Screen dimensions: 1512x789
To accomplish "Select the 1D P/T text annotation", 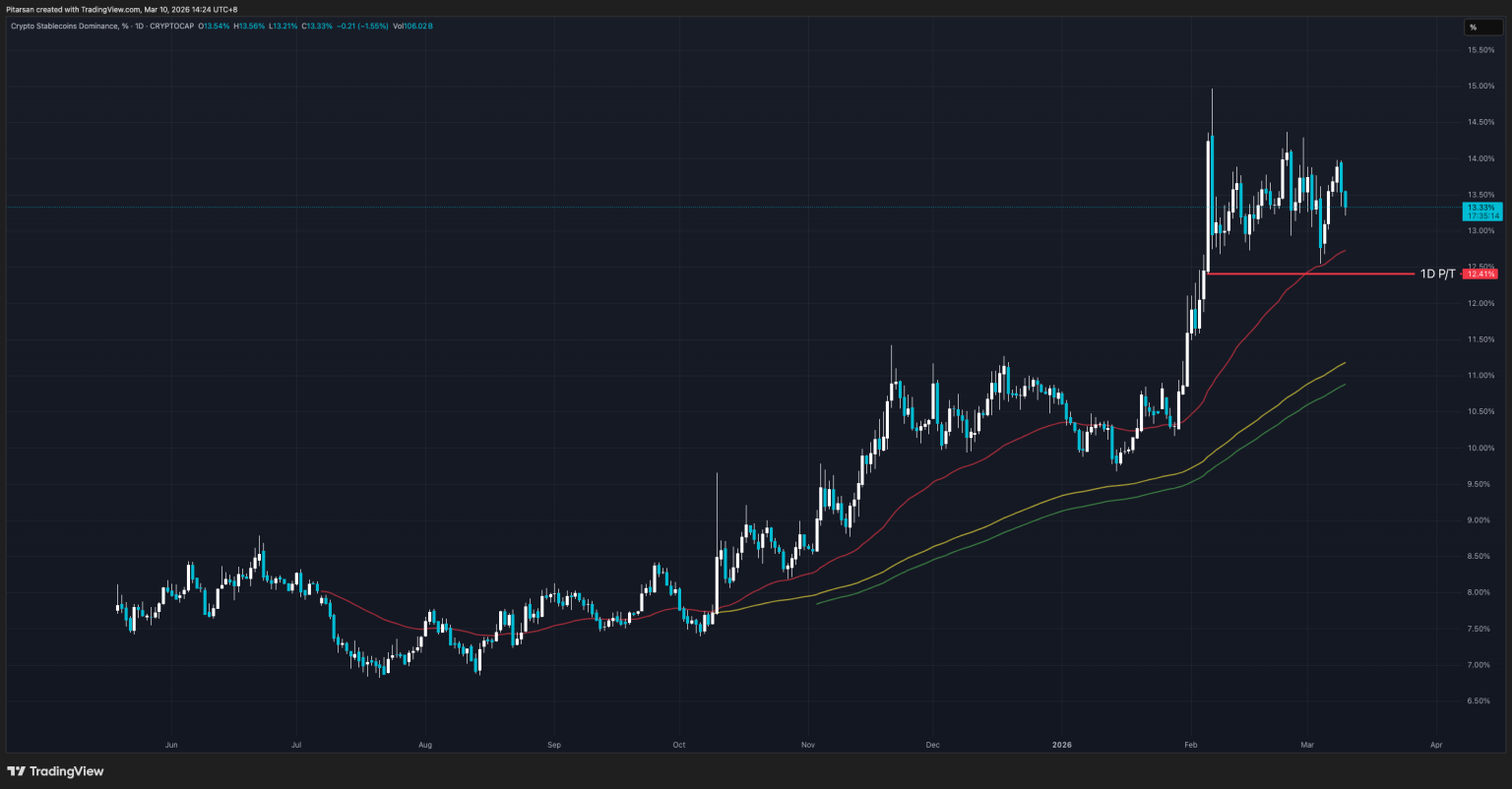I will coord(1437,273).
